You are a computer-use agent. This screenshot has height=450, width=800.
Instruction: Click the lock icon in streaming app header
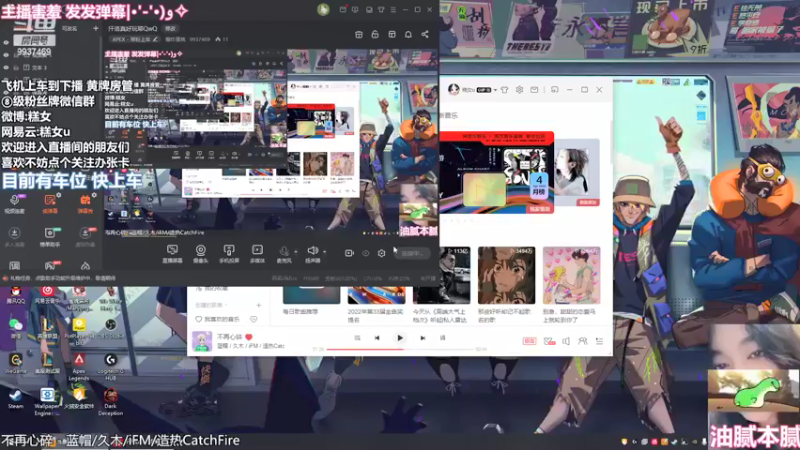coord(375,34)
